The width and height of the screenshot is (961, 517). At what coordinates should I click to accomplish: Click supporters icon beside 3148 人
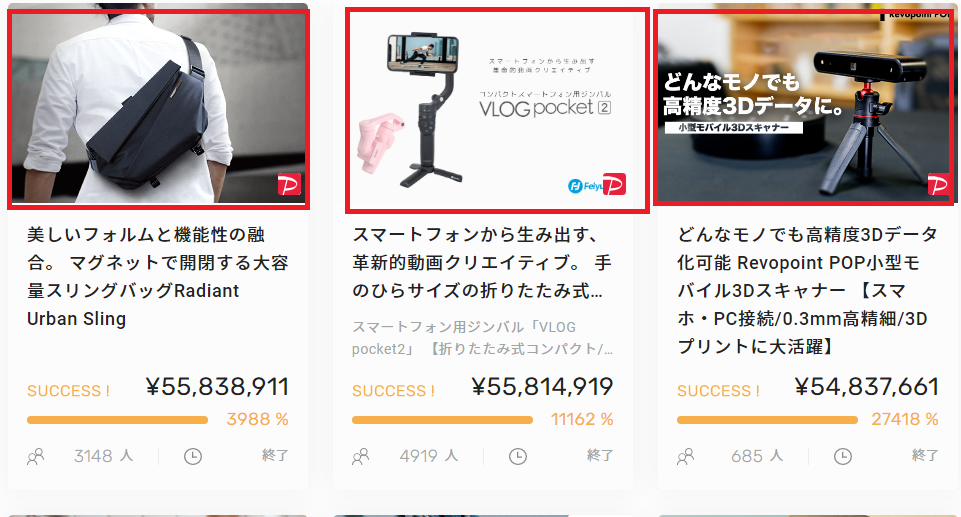point(36,456)
